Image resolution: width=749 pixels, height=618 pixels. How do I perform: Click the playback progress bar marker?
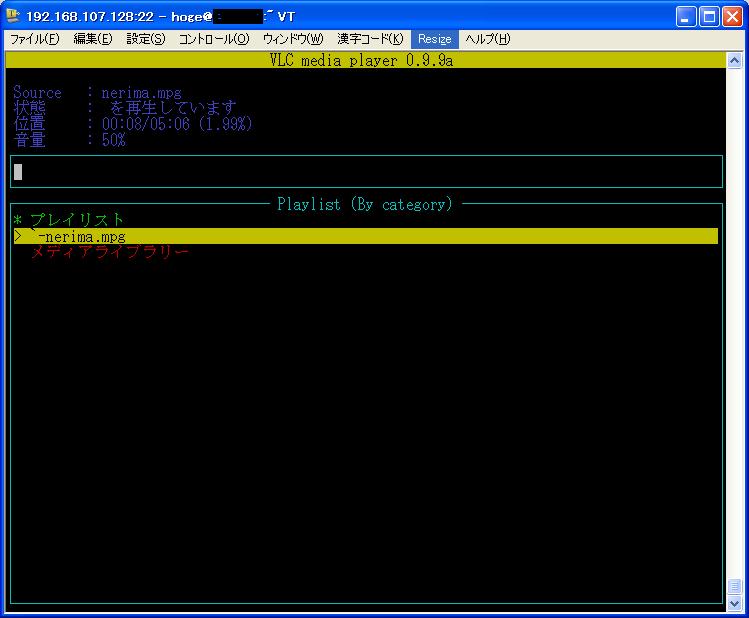[18, 172]
